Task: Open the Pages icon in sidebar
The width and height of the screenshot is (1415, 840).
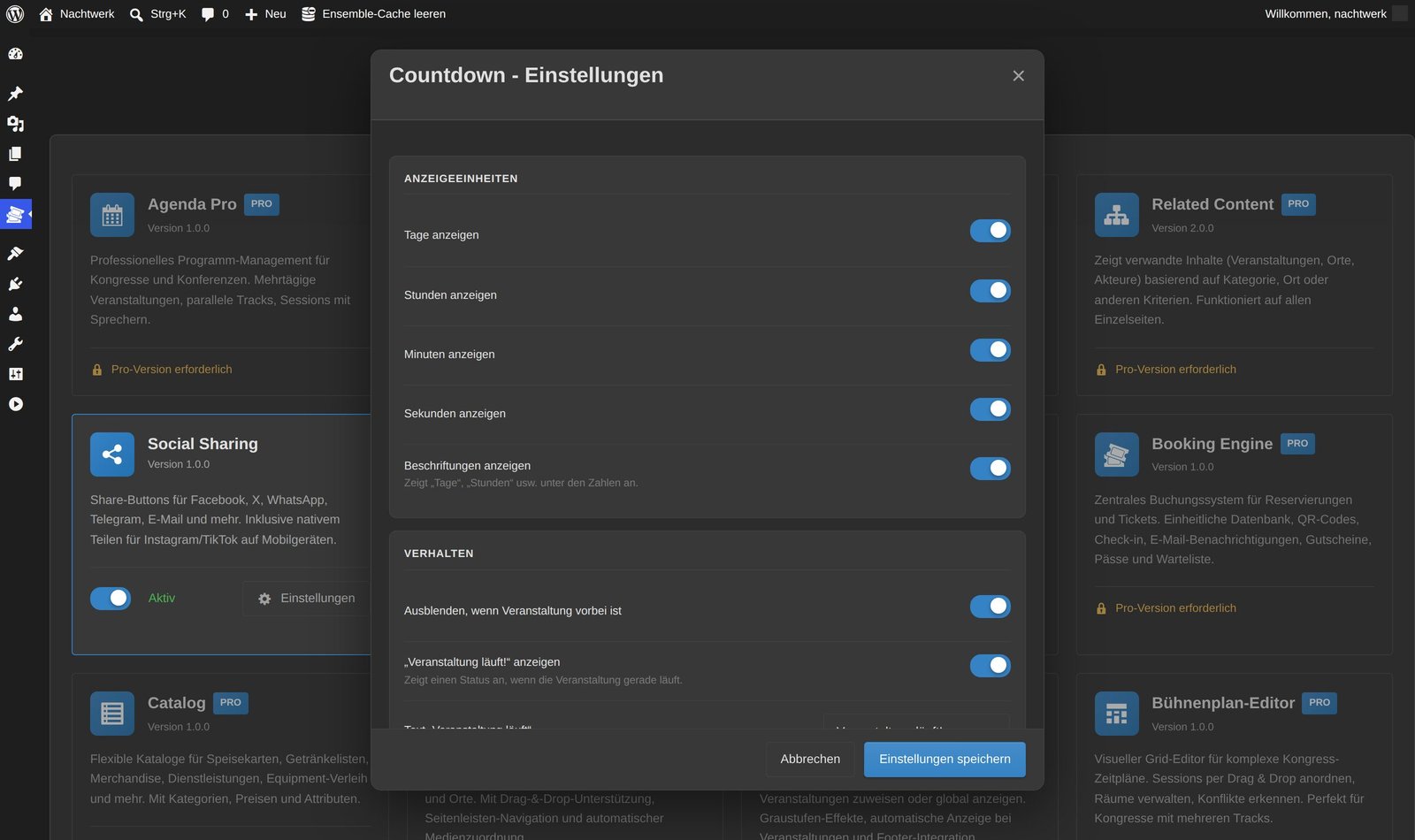Action: tap(15, 154)
